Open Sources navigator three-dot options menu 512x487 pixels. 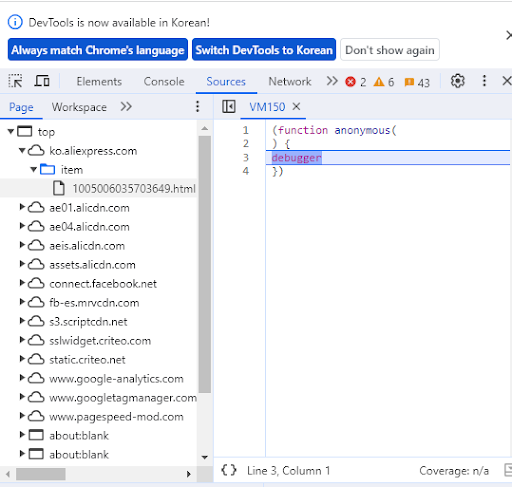pos(197,107)
